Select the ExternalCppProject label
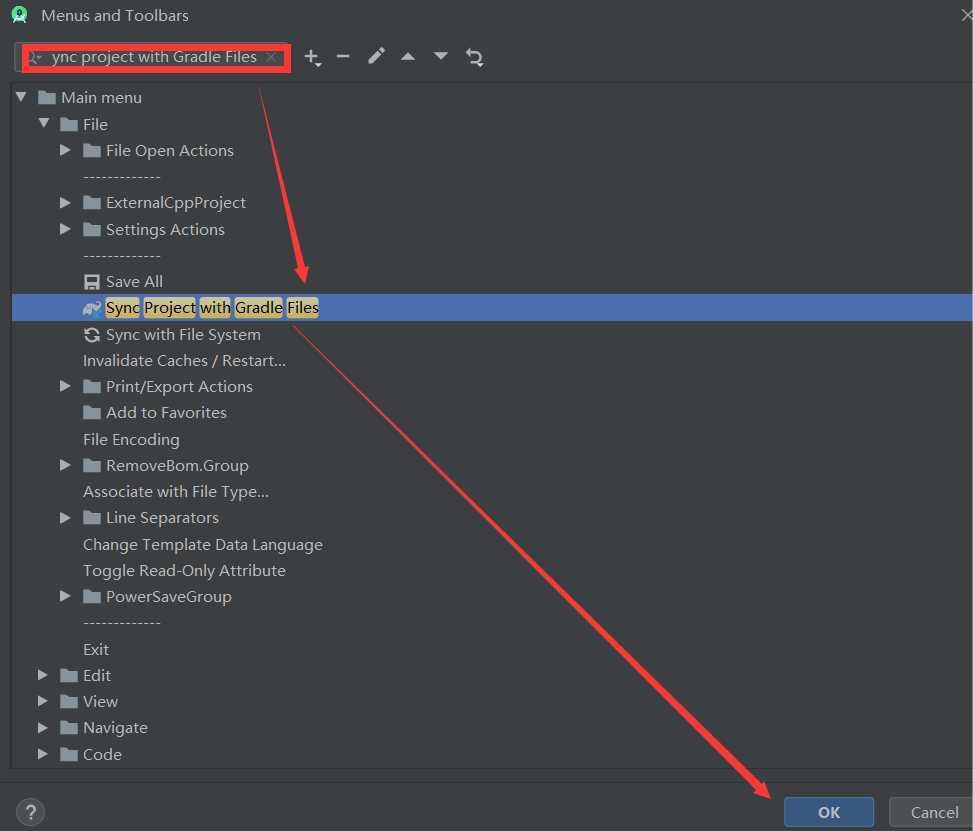 176,203
